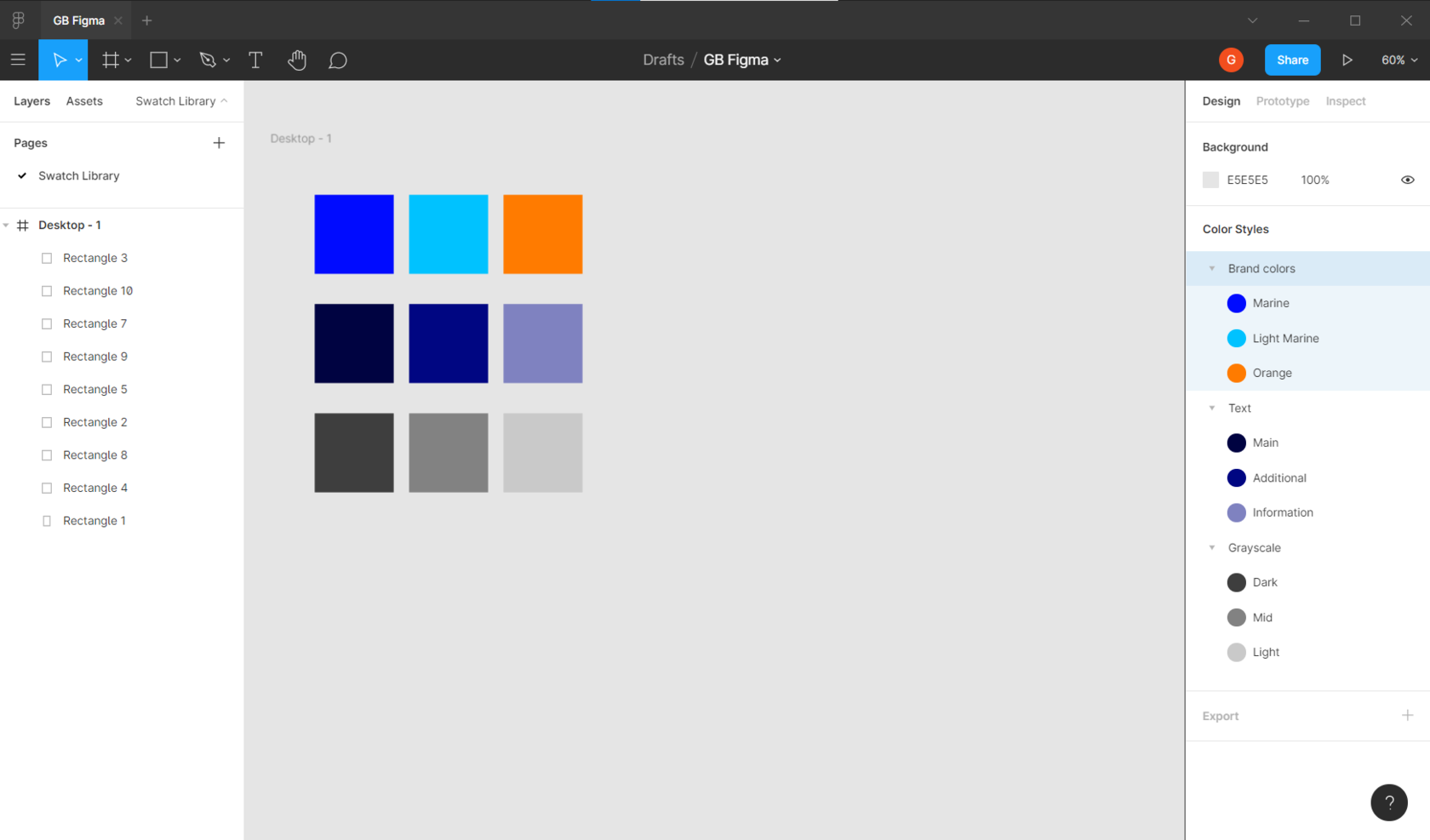1430x840 pixels.
Task: Select the Text tool
Action: pos(255,60)
